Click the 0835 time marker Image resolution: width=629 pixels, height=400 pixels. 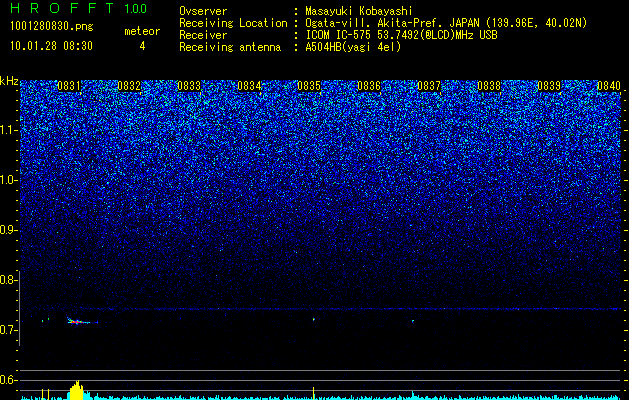pos(309,86)
